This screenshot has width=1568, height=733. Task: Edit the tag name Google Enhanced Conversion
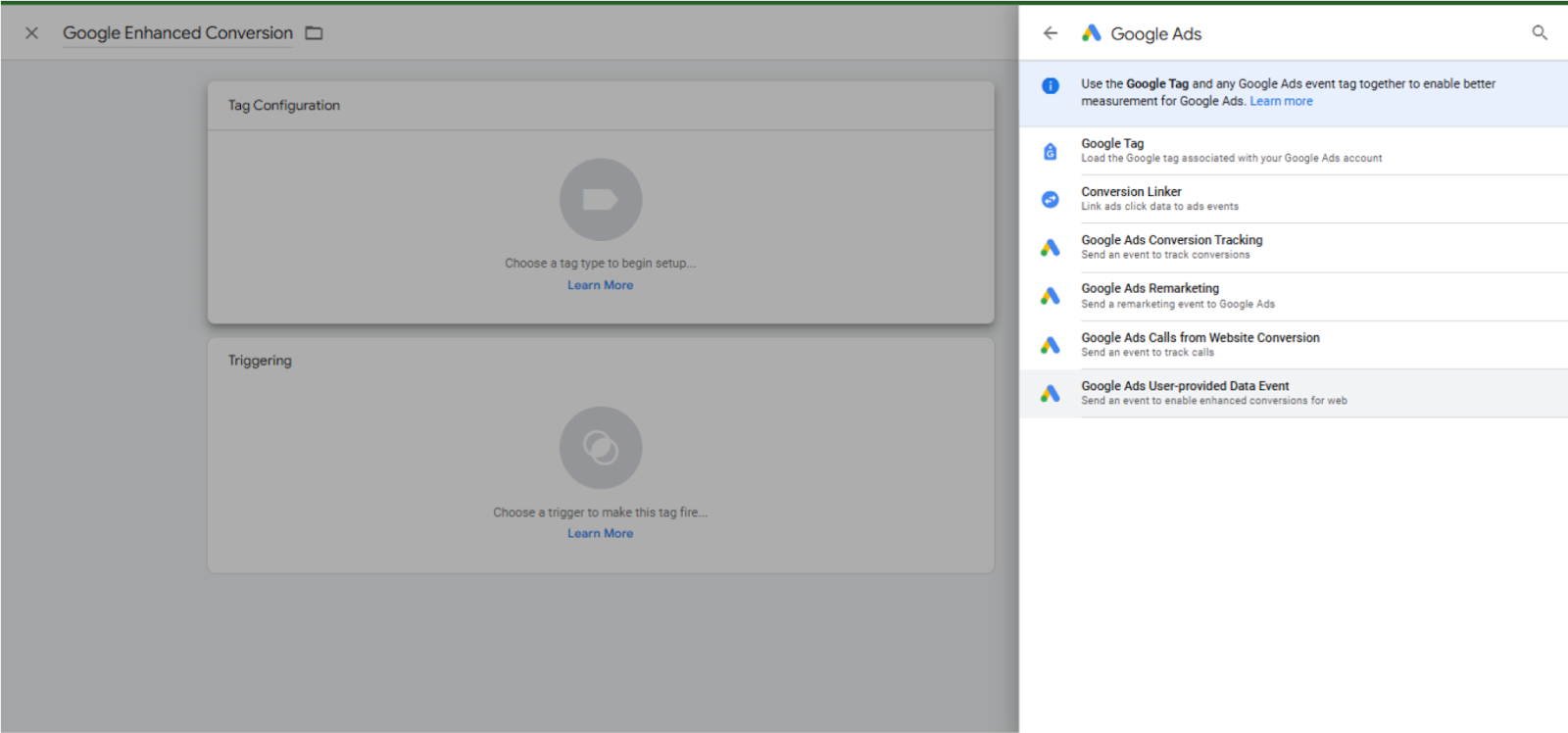click(177, 33)
